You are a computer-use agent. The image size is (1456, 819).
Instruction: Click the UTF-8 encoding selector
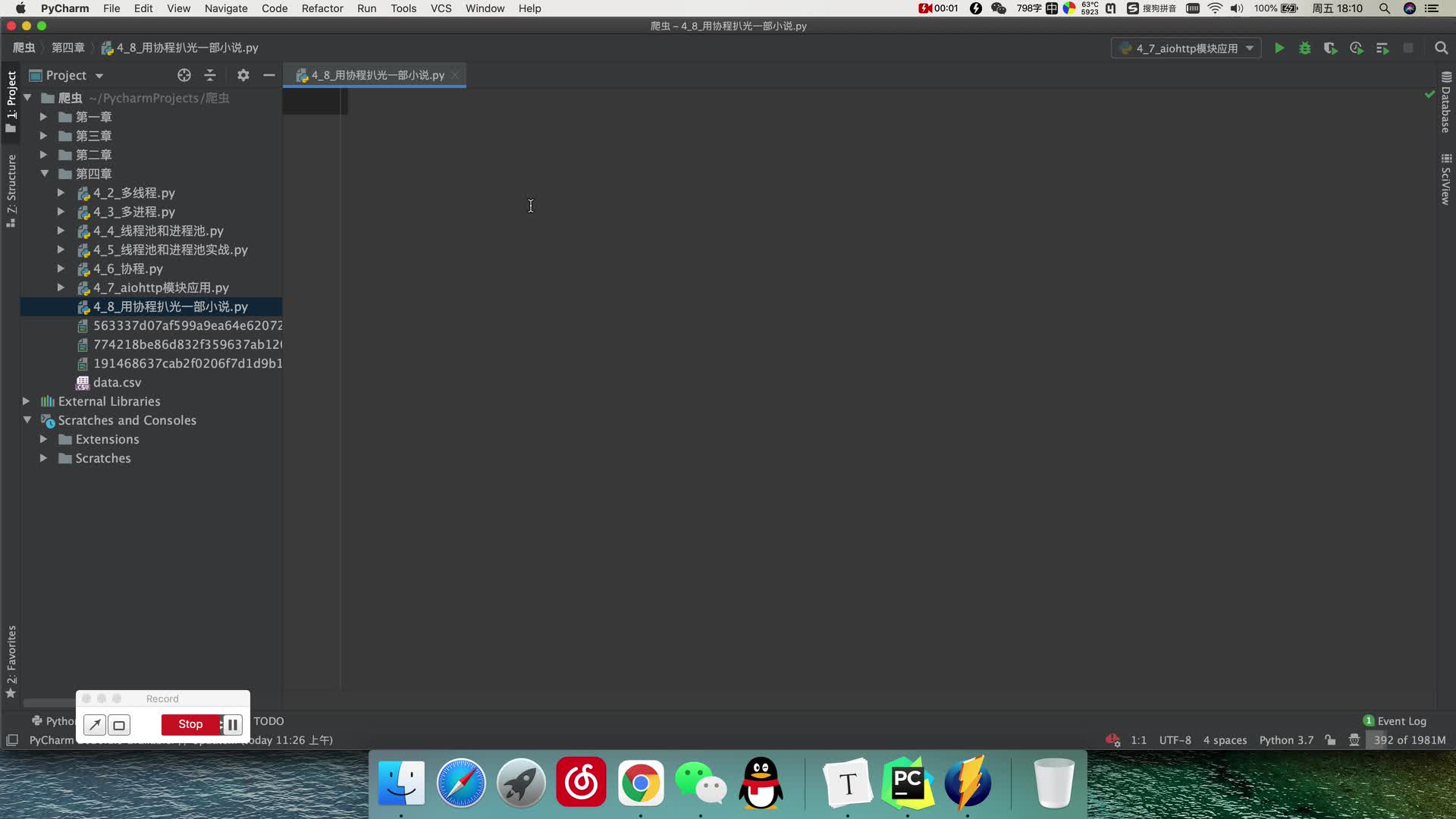1175,740
